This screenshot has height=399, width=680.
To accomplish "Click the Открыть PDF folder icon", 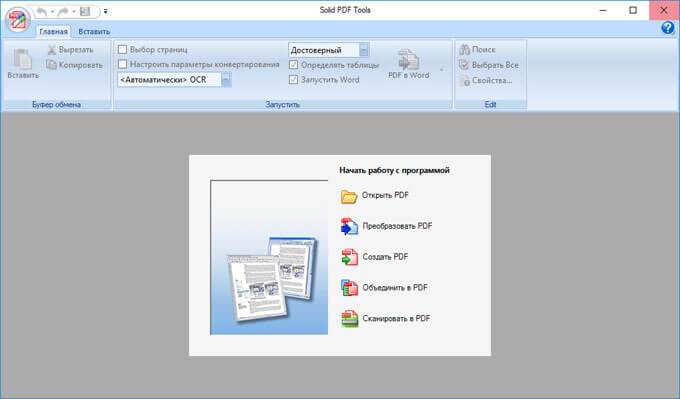I will pos(349,196).
